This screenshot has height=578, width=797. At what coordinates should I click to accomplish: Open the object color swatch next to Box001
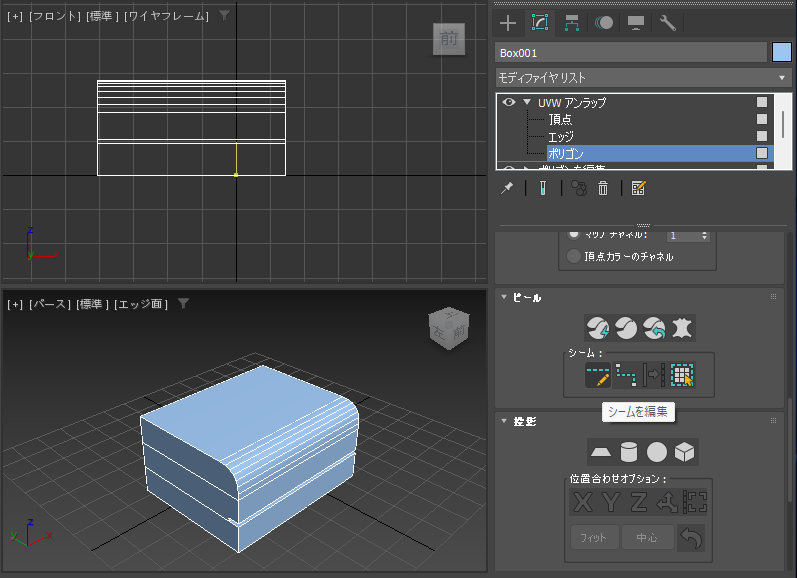click(x=782, y=52)
